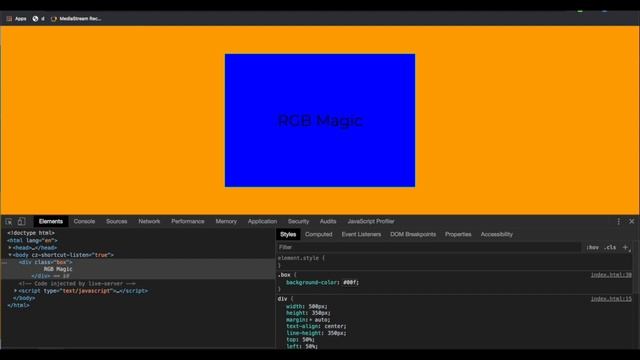The width and height of the screenshot is (640, 360).
Task: Expand the margin shorthand property arrow
Action: pyautogui.click(x=311, y=320)
